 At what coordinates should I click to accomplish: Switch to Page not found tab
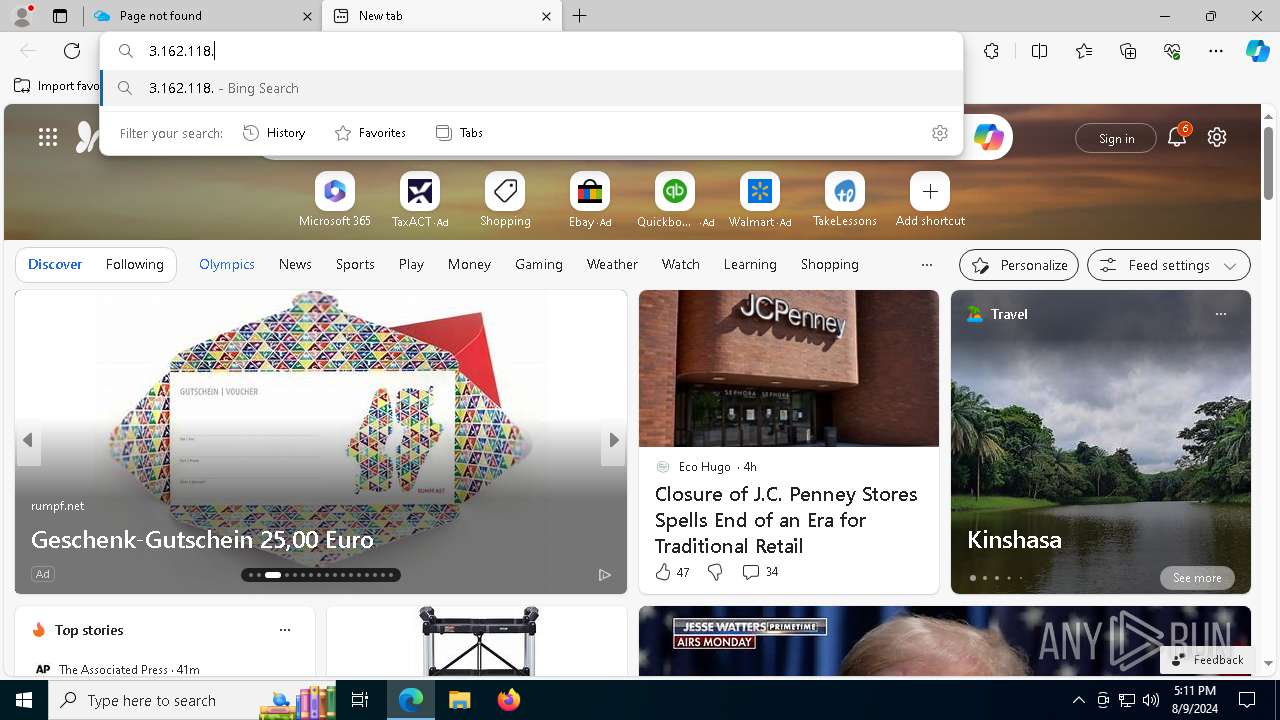click(202, 16)
